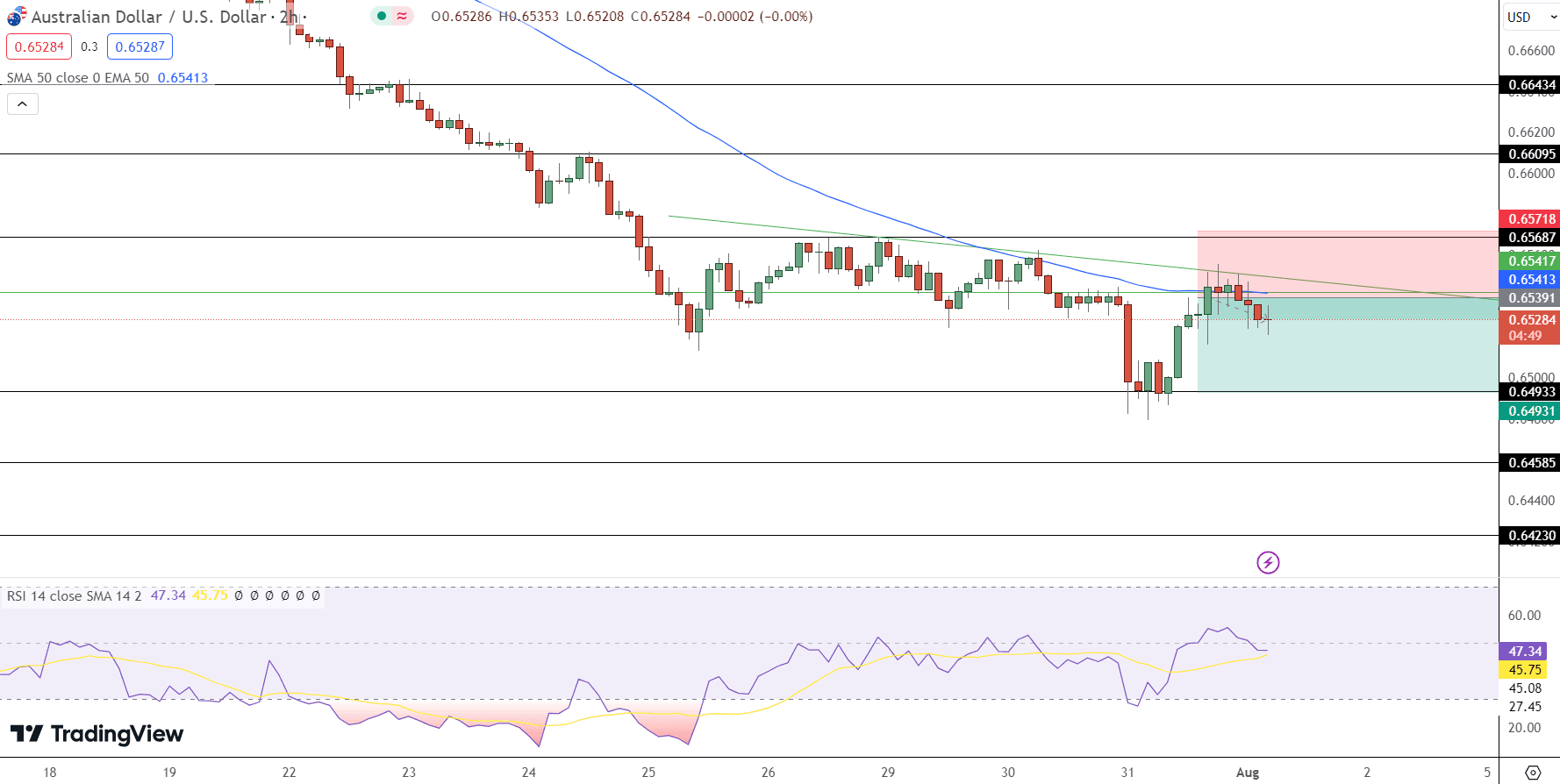The height and width of the screenshot is (784, 1560).
Task: Click the 0.65687 horizontal line price label
Action: point(1530,238)
